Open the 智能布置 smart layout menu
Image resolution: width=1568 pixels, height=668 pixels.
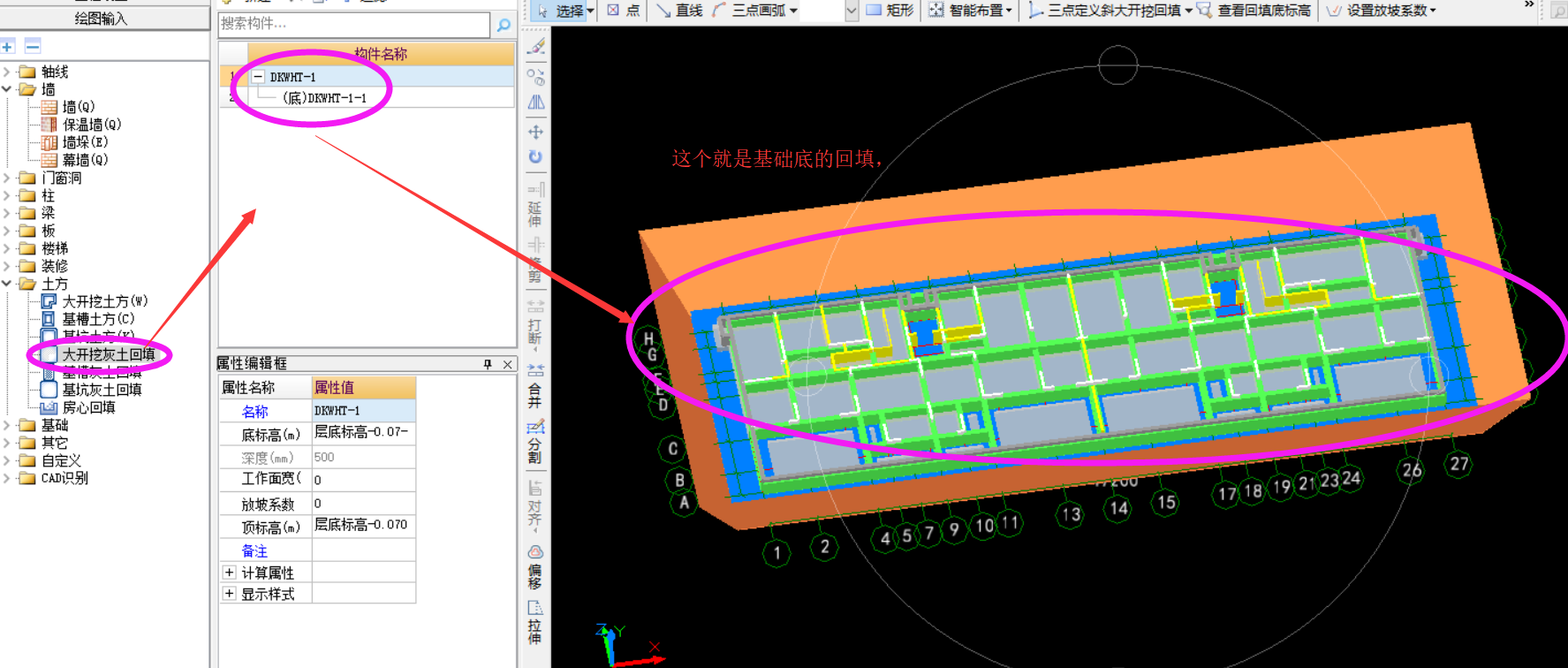pos(970,11)
